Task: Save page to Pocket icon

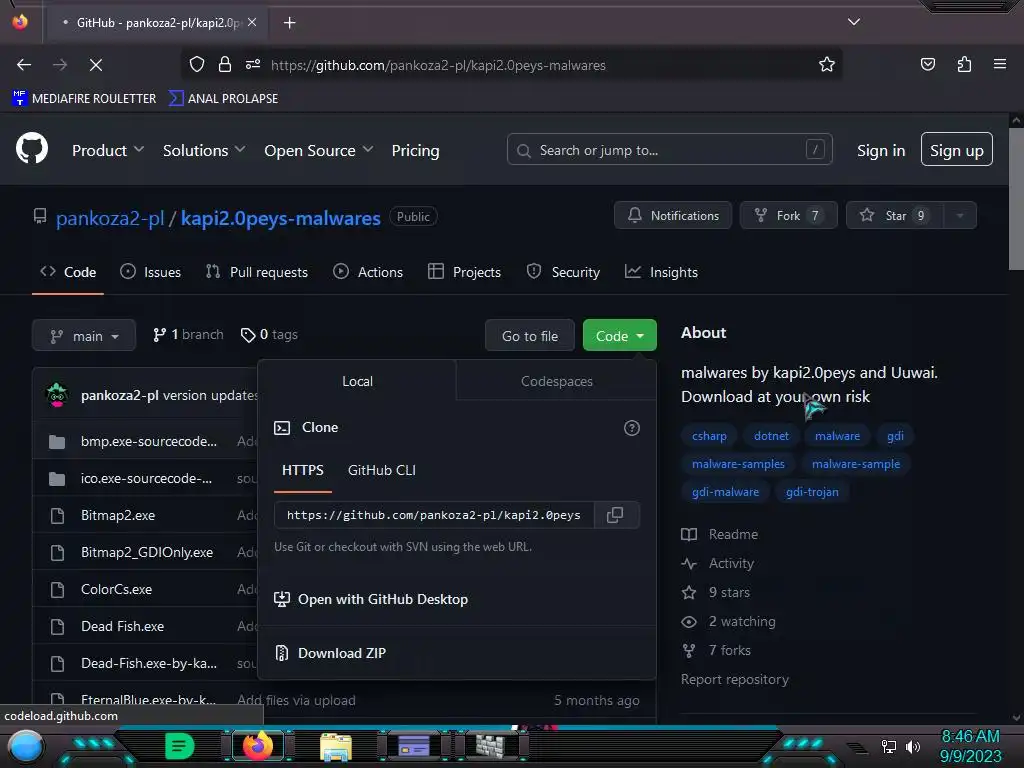Action: point(928,64)
